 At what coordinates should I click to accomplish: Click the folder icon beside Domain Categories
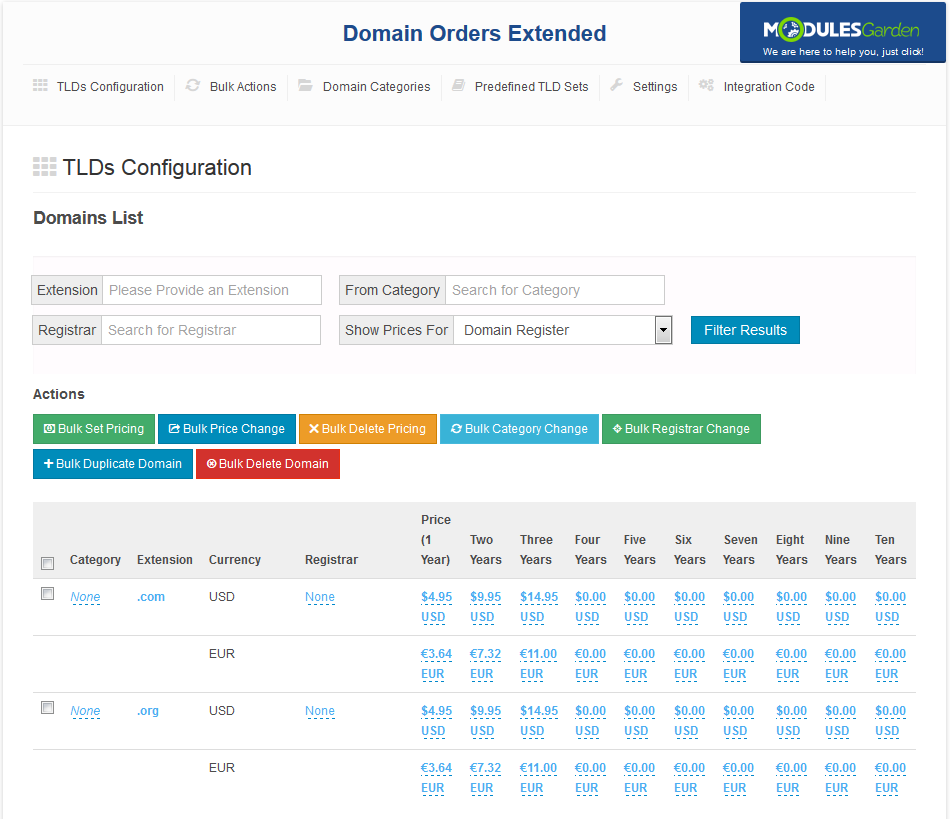pos(305,85)
